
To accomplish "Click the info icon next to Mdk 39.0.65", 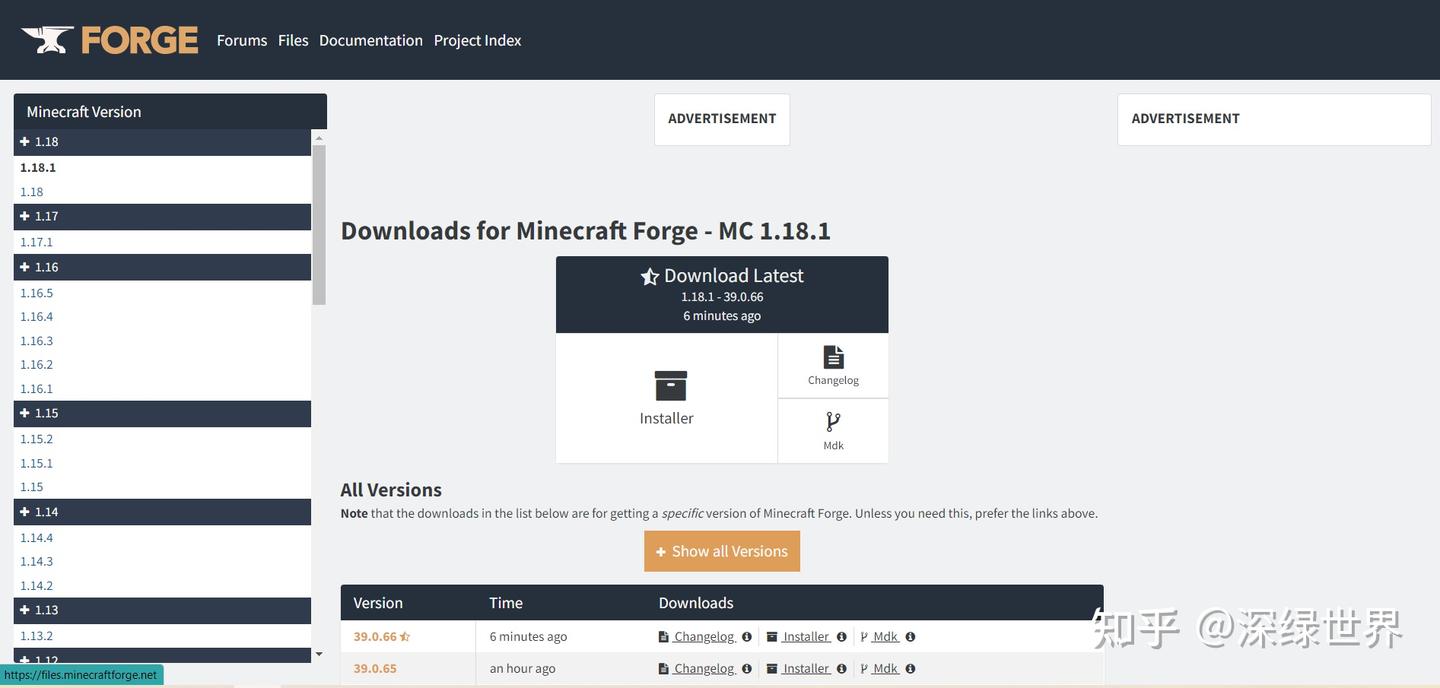I will (x=909, y=667).
